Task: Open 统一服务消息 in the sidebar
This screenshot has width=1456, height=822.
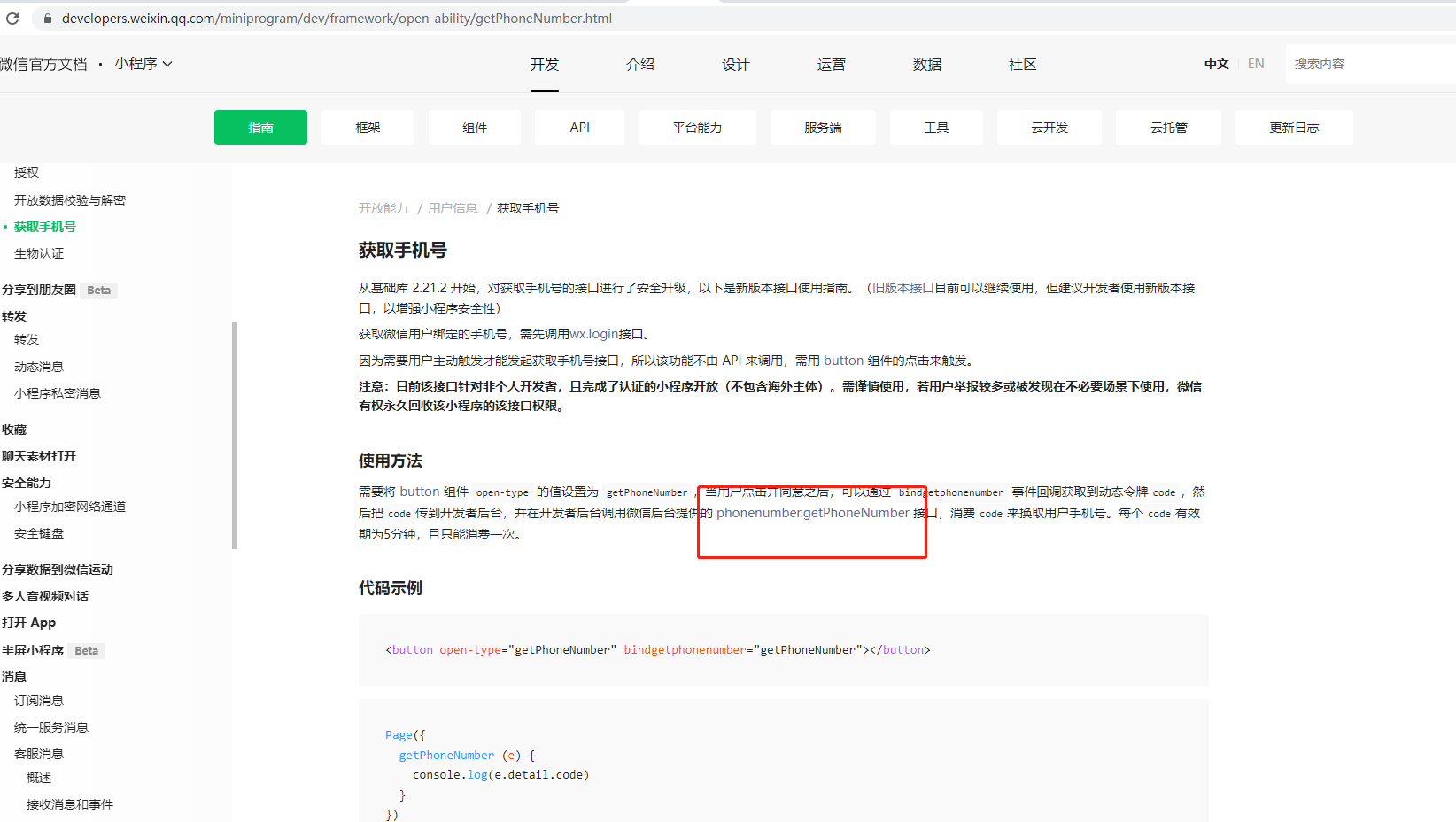Action: click(51, 727)
